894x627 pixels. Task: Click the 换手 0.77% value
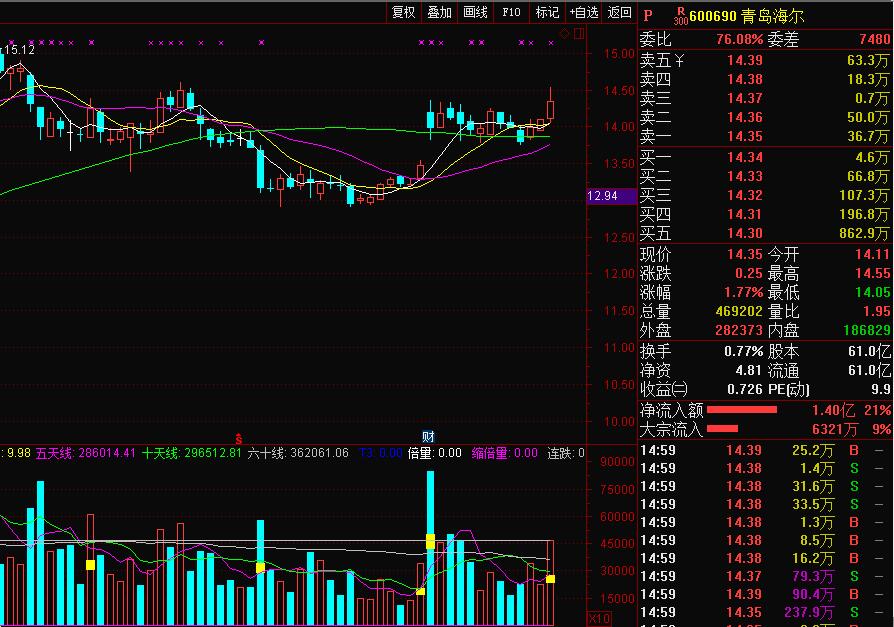click(x=743, y=351)
